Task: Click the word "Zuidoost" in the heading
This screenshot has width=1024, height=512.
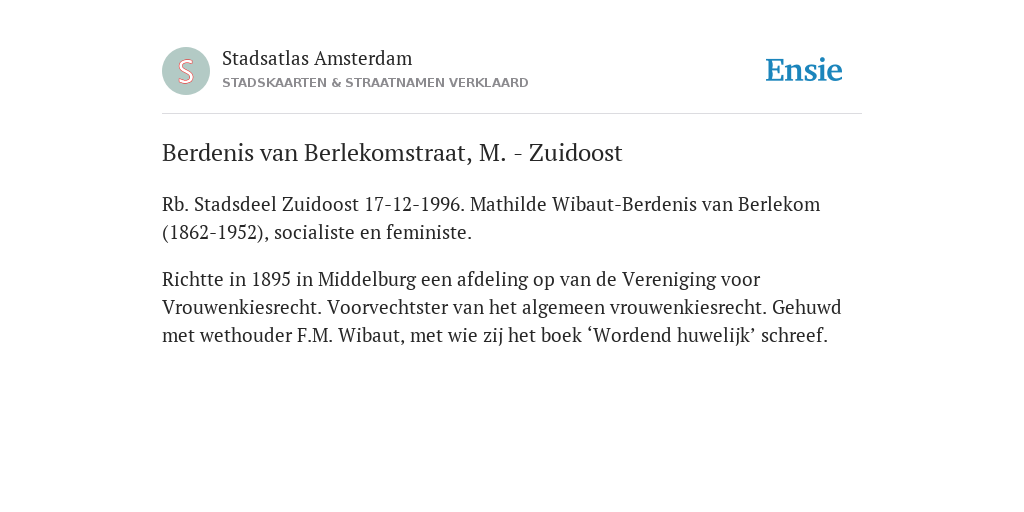Action: click(575, 153)
